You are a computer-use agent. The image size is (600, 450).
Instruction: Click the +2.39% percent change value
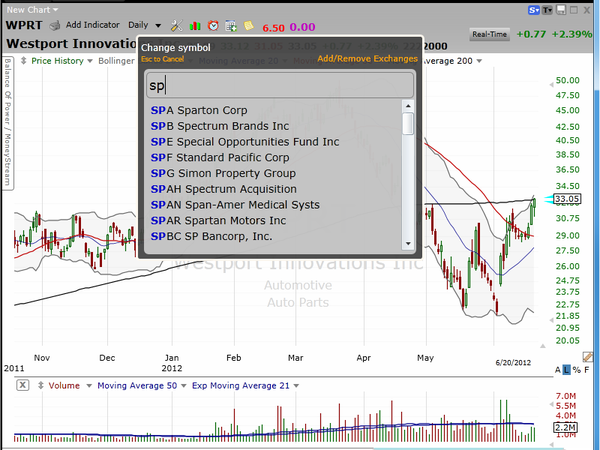pyautogui.click(x=572, y=34)
